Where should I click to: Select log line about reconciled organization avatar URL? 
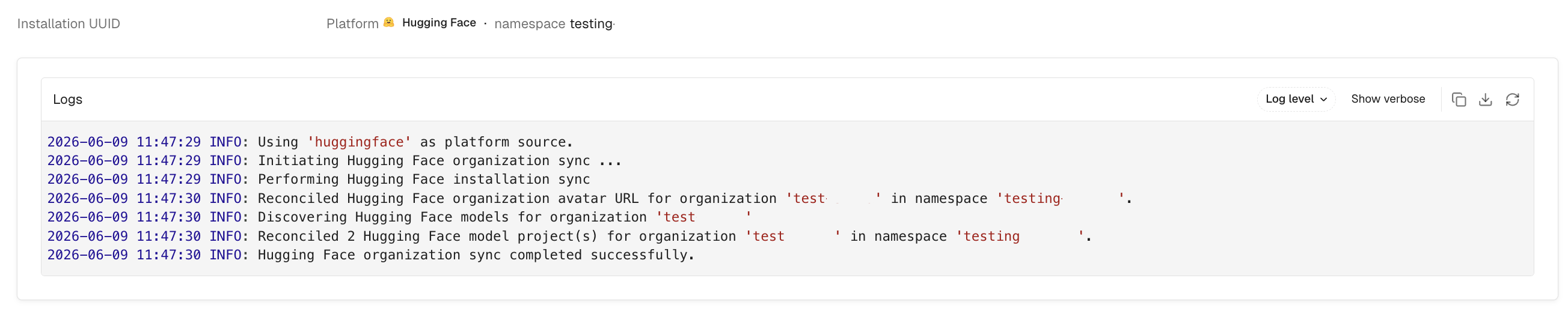[x=589, y=199]
